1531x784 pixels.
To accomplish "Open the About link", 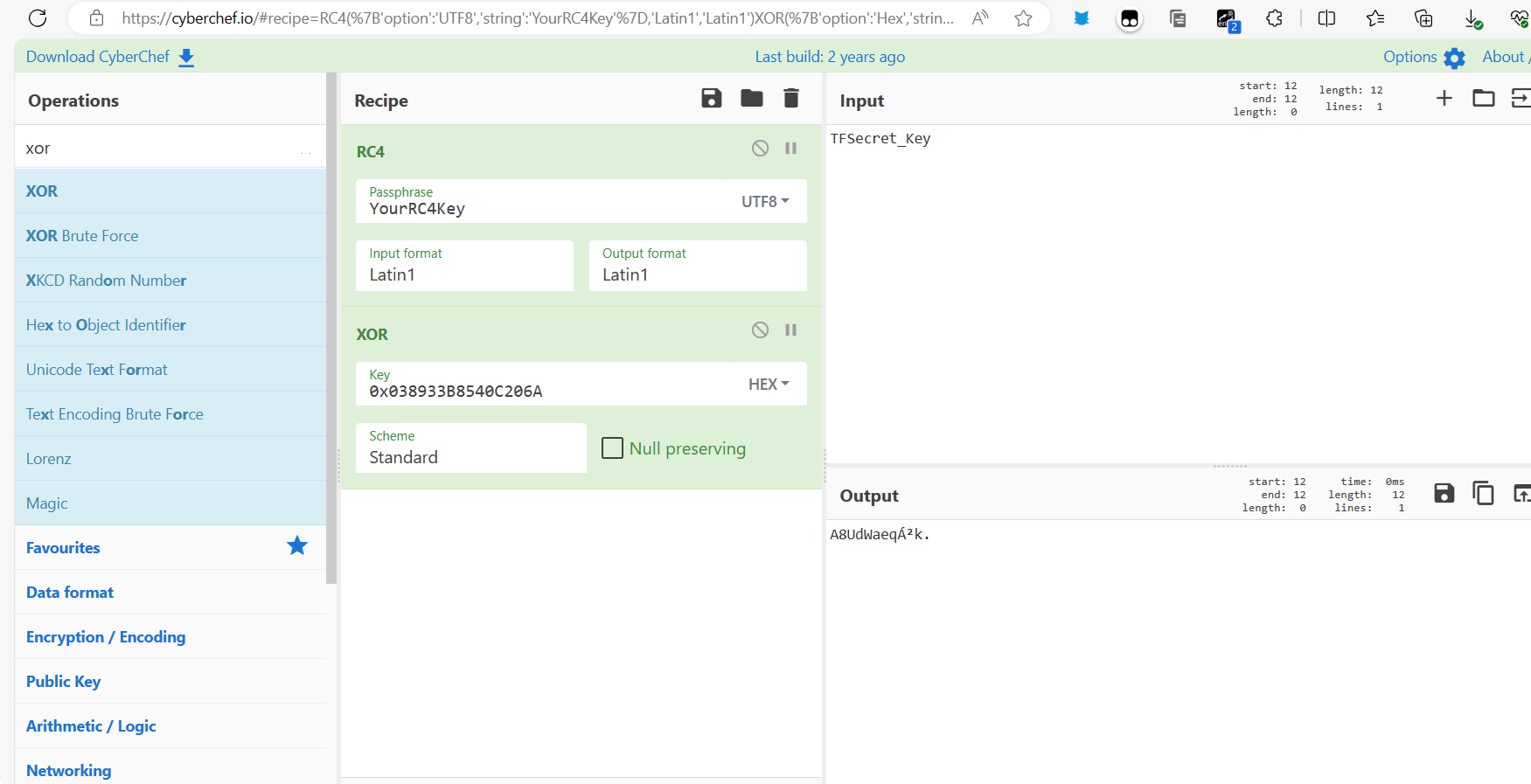I will tap(1505, 57).
